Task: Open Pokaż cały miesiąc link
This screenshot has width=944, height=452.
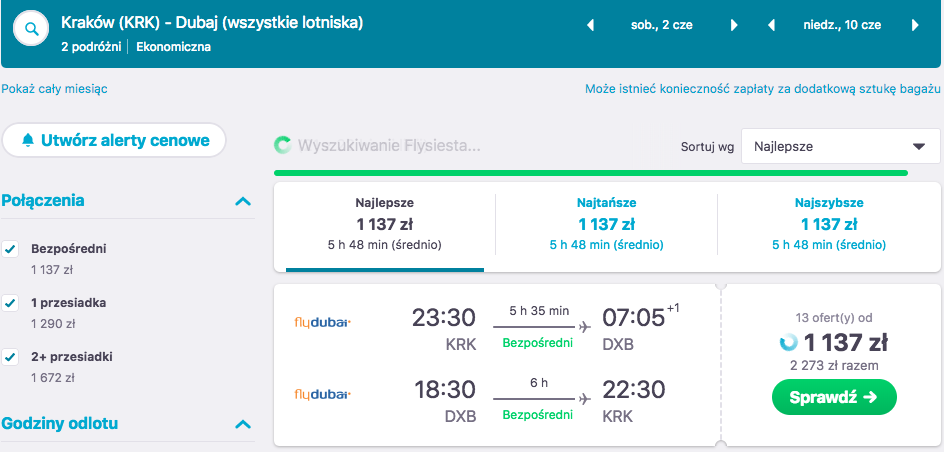Action: tap(54, 89)
